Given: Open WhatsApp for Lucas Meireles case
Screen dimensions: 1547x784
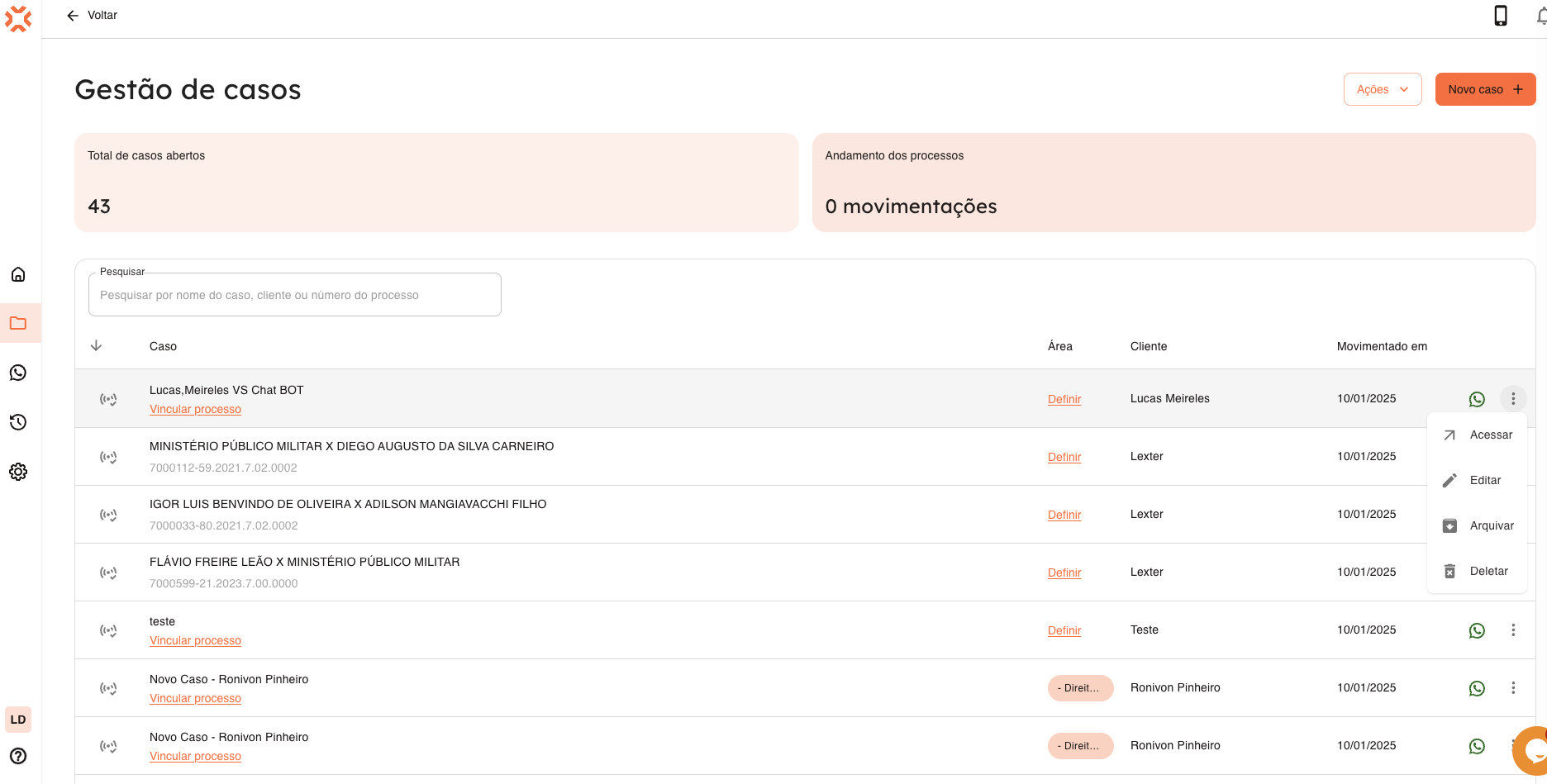Looking at the screenshot, I should [1477, 399].
